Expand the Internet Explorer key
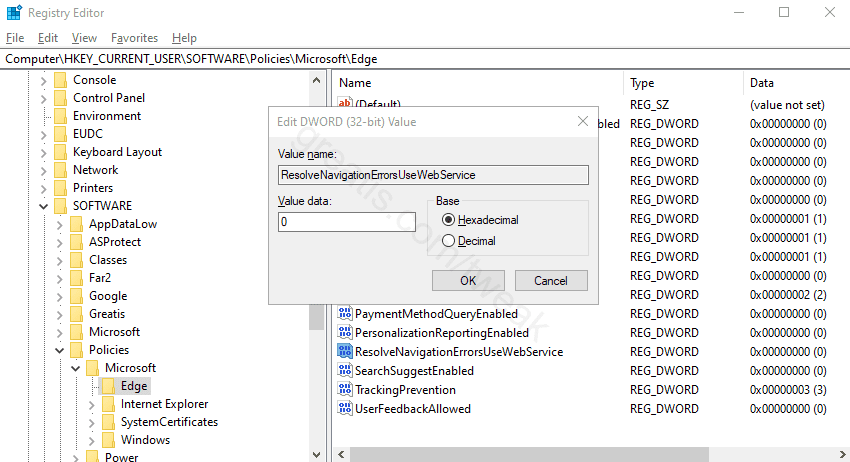The image size is (850, 462). [91, 404]
